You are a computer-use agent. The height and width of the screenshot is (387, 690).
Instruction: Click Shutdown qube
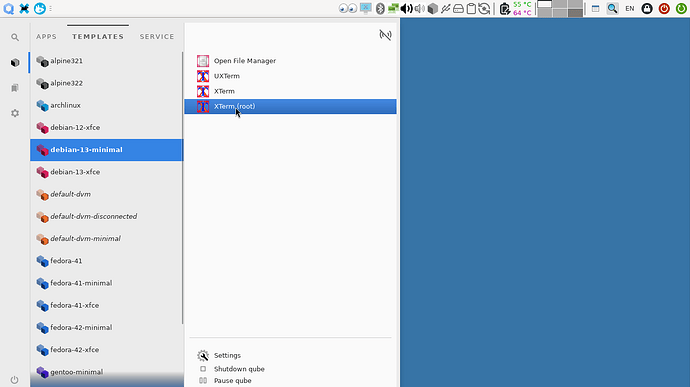[290, 369]
